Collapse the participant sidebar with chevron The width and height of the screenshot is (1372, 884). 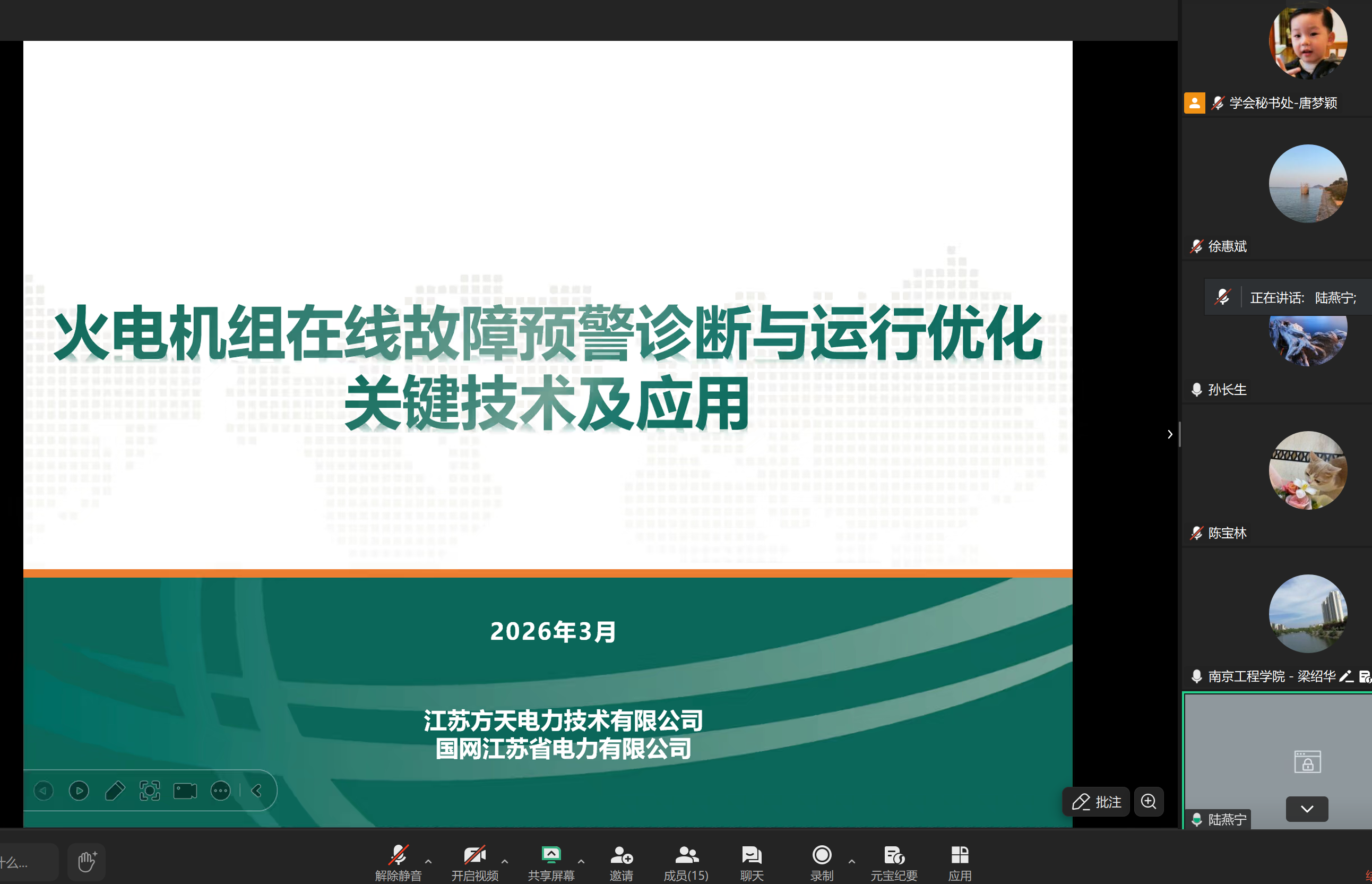coord(1169,434)
